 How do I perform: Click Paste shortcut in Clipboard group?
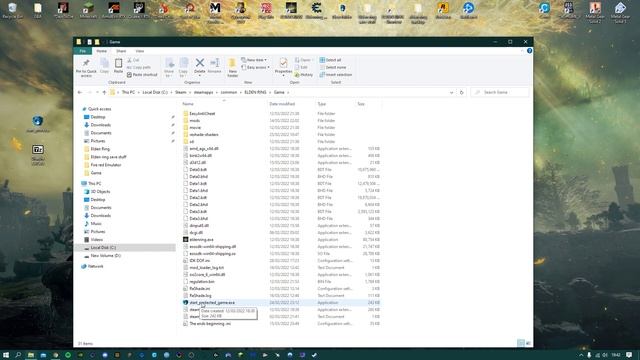tap(142, 75)
